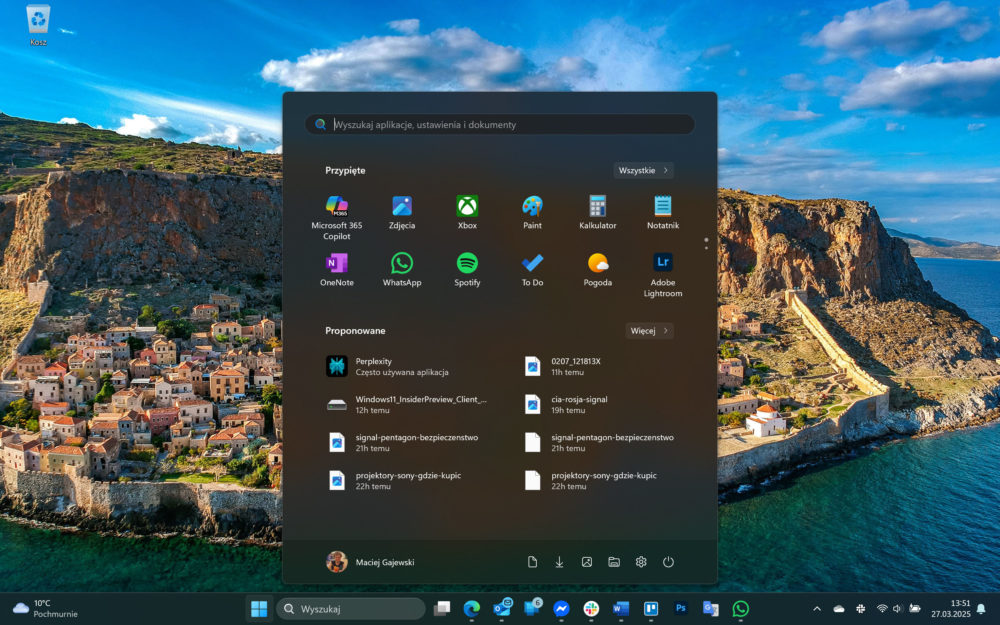Open Google Translate taskbar icon
Screen dimensions: 1000x625
tap(710, 609)
